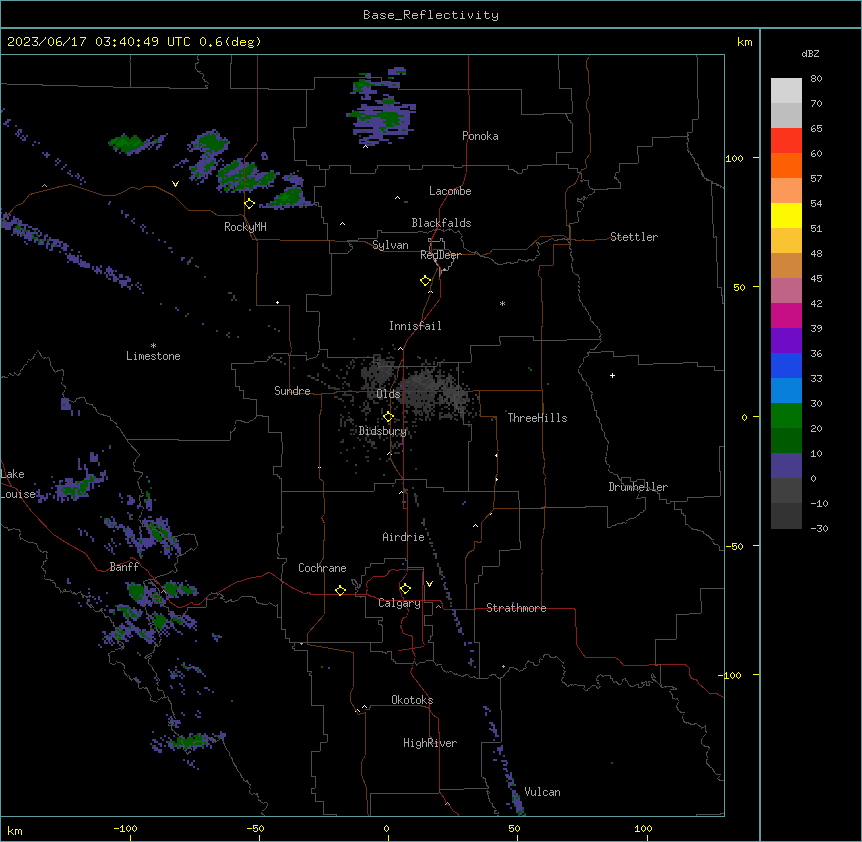The width and height of the screenshot is (862, 842).
Task: Click the Okotoks city label
Action: [x=412, y=700]
